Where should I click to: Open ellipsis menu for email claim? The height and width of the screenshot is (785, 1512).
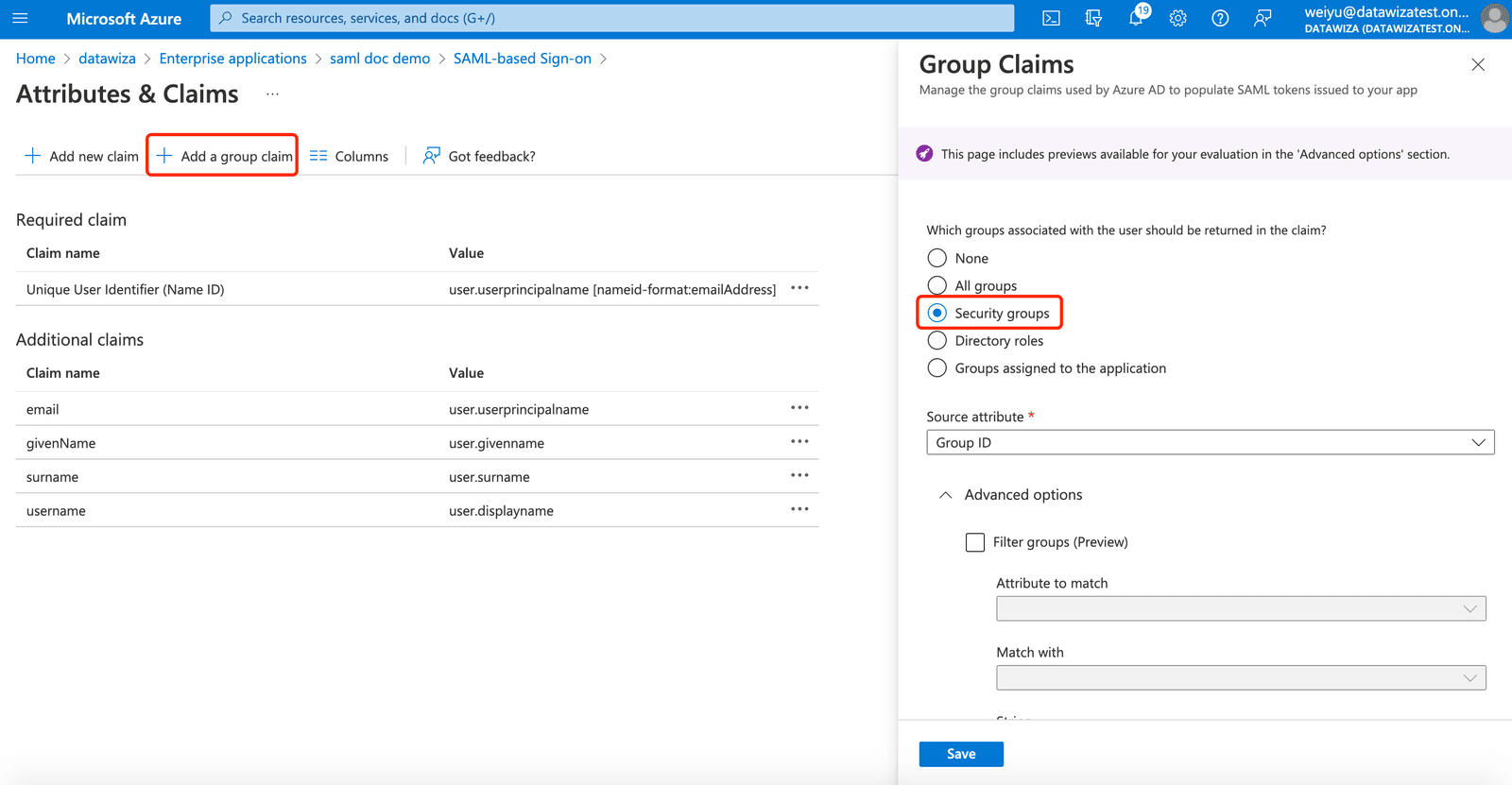(799, 408)
